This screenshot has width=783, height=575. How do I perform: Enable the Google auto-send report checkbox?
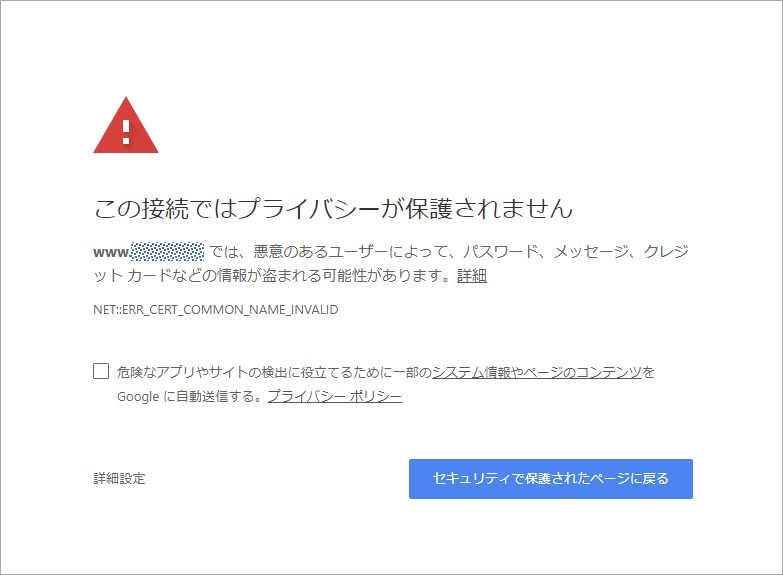101,371
